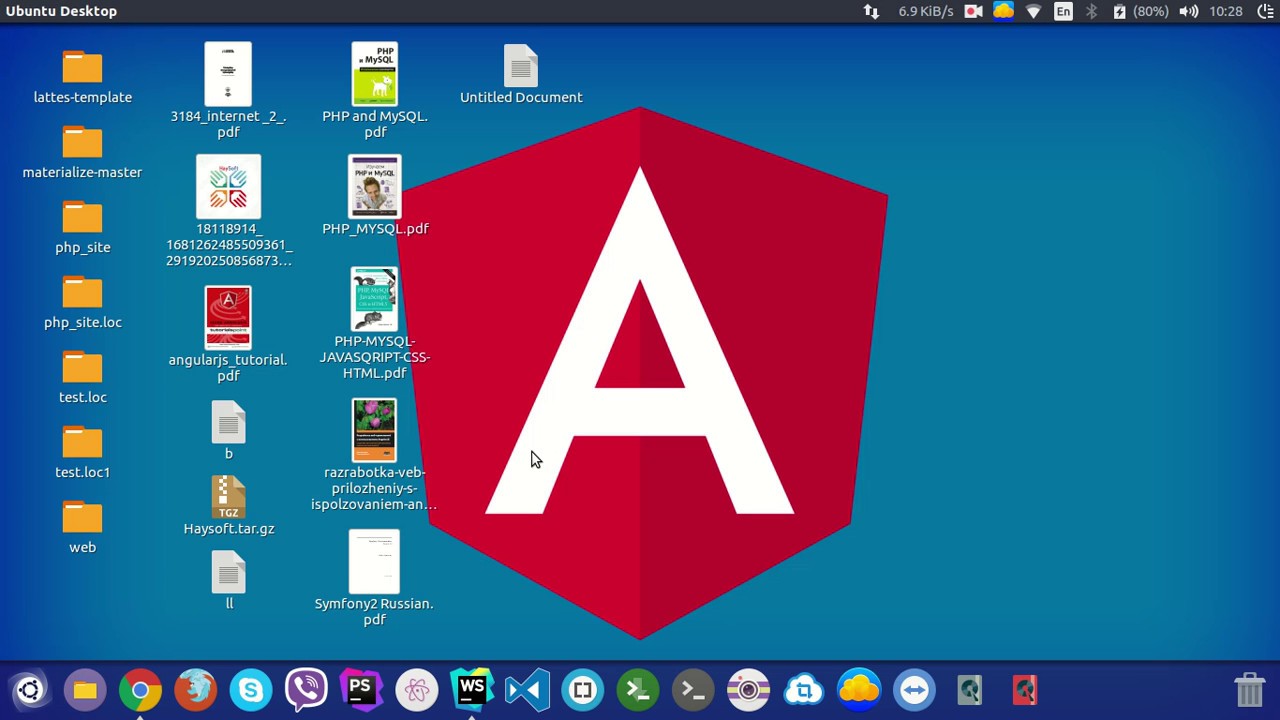Select the PHP_MYSQL.pdf file
Viewport: 1280px width, 720px height.
pyautogui.click(x=375, y=196)
